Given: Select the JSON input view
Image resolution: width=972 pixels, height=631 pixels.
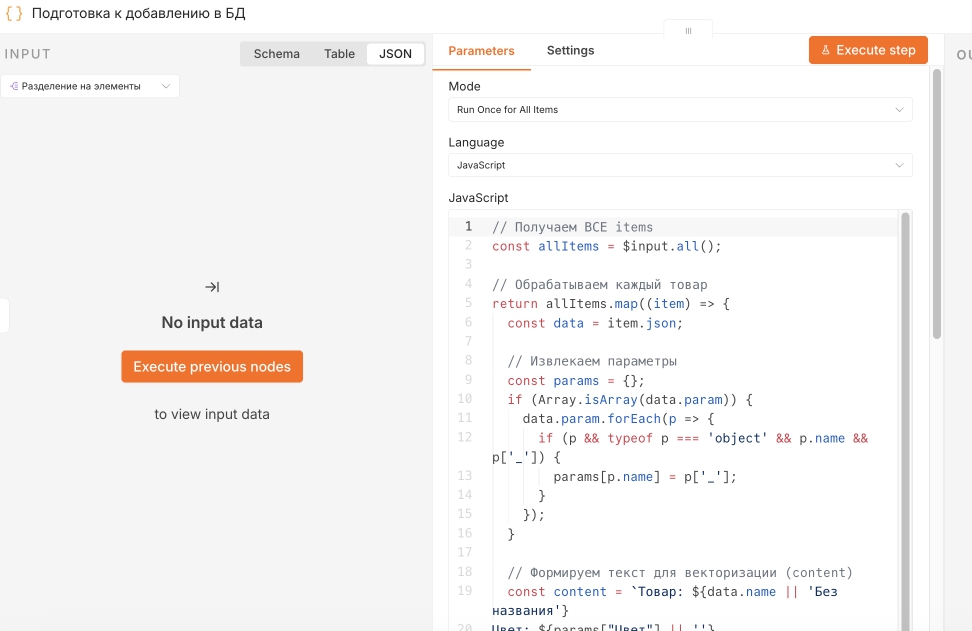Looking at the screenshot, I should coord(395,54).
